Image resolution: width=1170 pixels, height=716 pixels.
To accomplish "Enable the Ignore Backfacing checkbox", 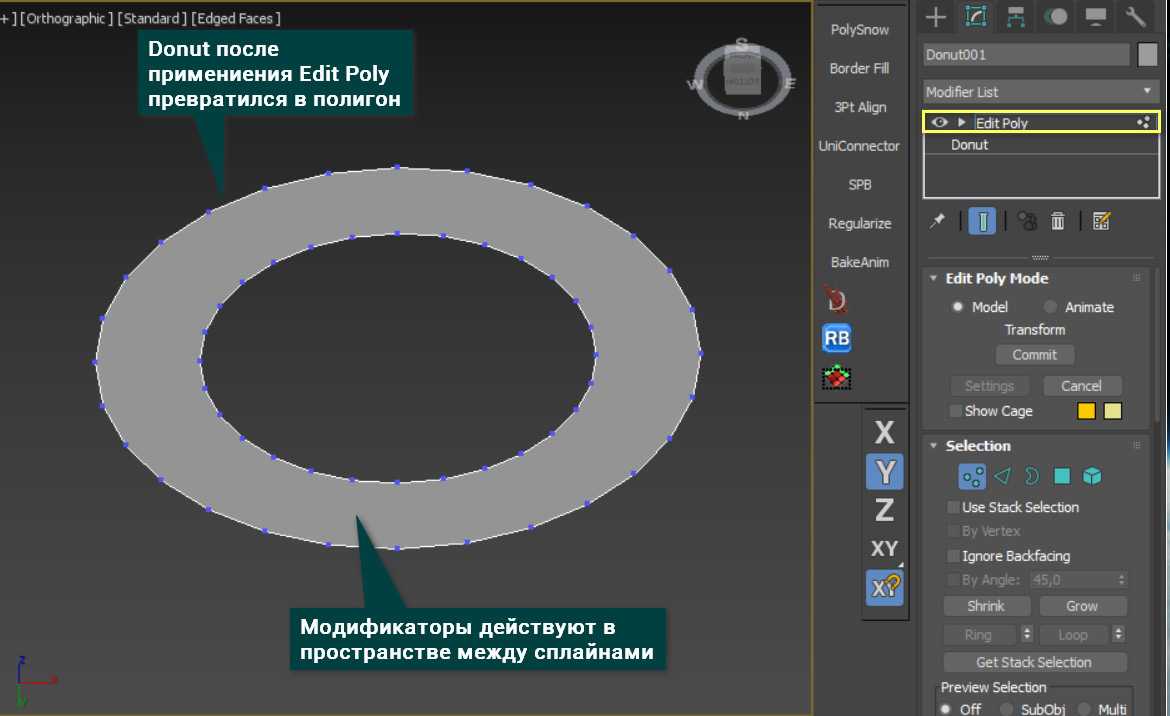I will (954, 556).
